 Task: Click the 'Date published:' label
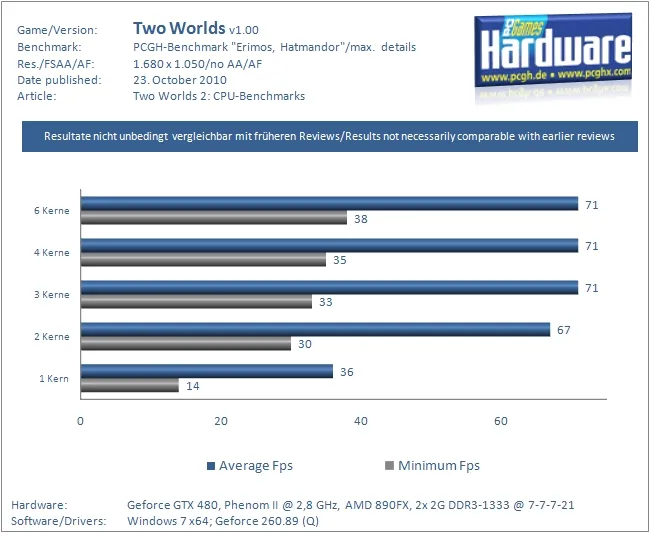coord(59,80)
